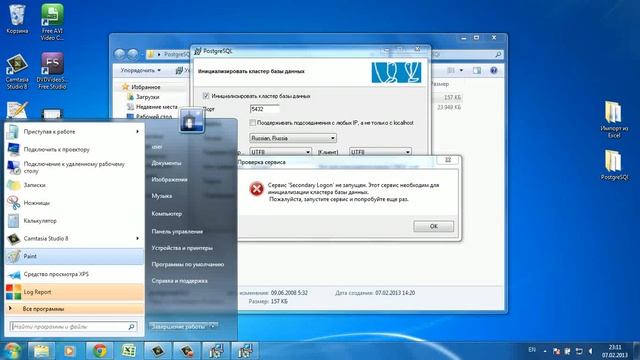This screenshot has height=360, width=640.
Task: Show hidden tray icons arrow
Action: click(x=545, y=351)
